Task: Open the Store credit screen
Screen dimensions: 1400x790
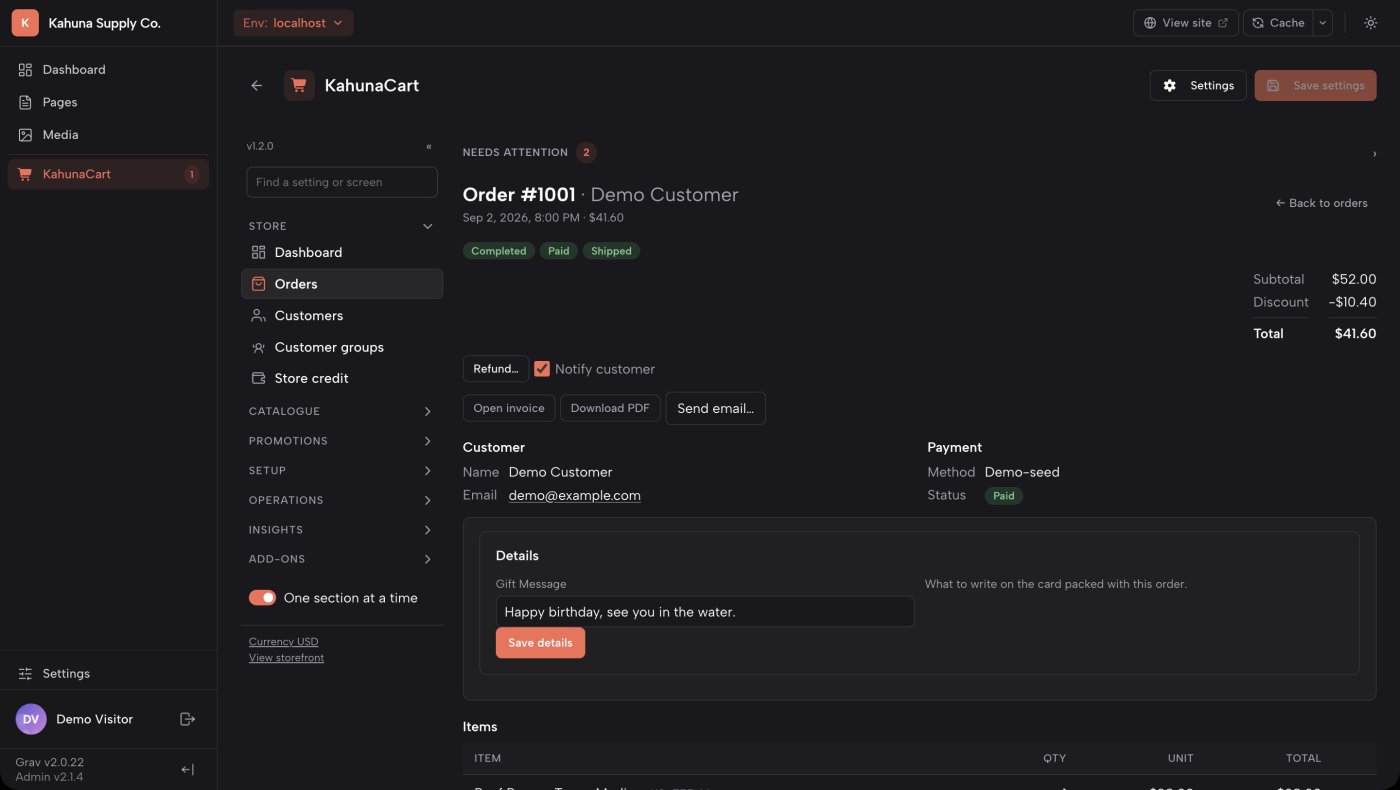Action: 341,379
